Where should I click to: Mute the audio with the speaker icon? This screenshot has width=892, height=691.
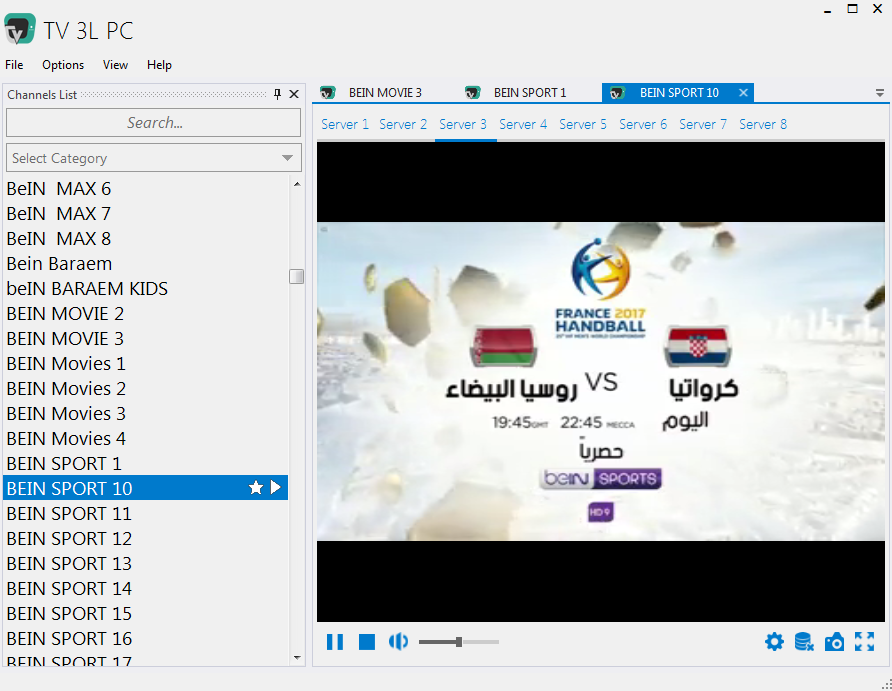pos(398,642)
